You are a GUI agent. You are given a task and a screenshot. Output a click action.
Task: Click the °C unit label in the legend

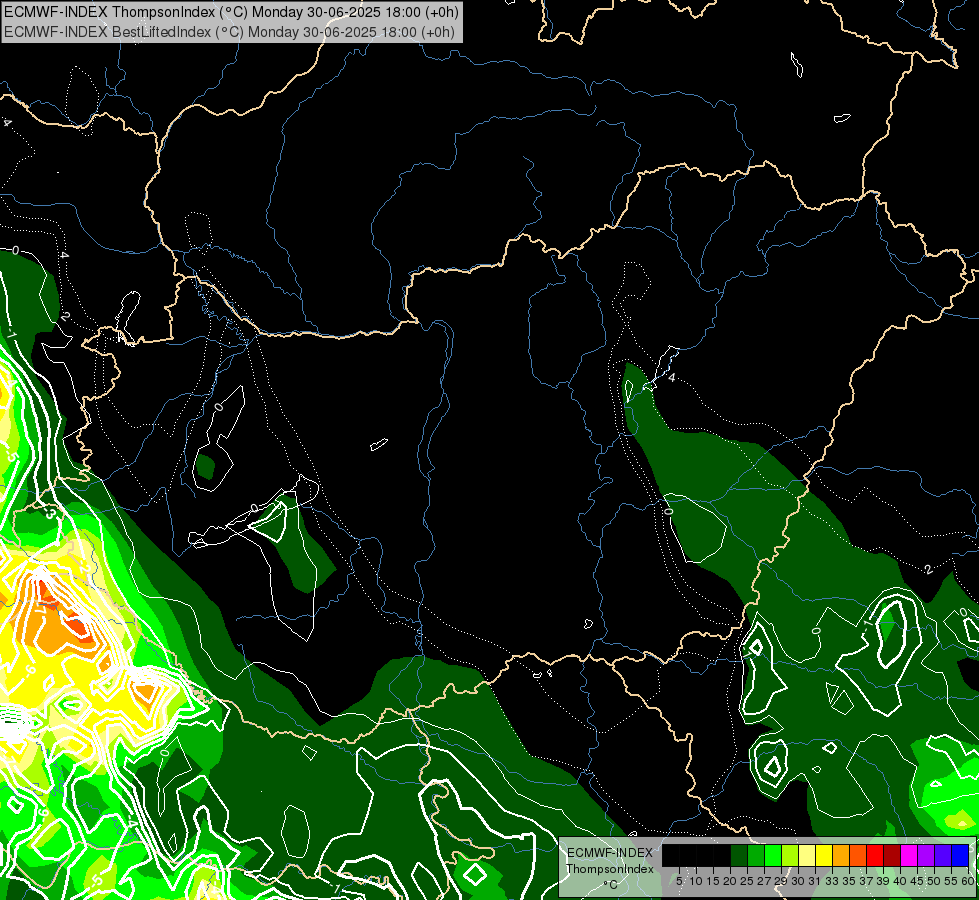point(611,885)
